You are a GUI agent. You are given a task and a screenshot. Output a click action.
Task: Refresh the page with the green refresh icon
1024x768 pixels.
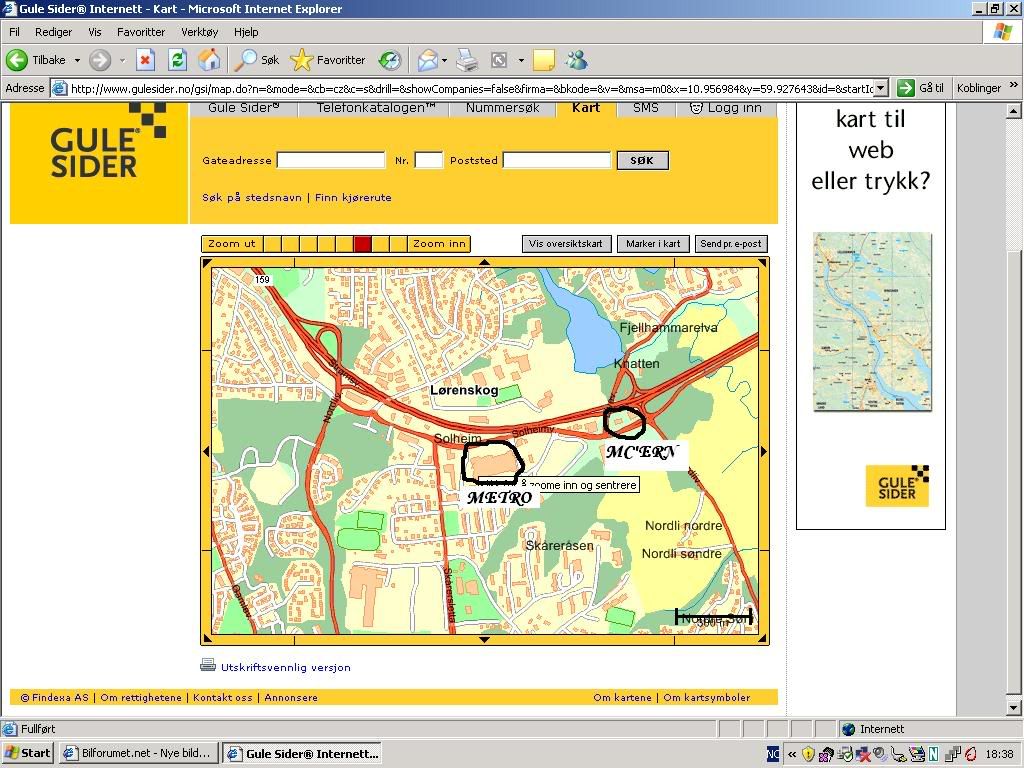click(x=177, y=61)
